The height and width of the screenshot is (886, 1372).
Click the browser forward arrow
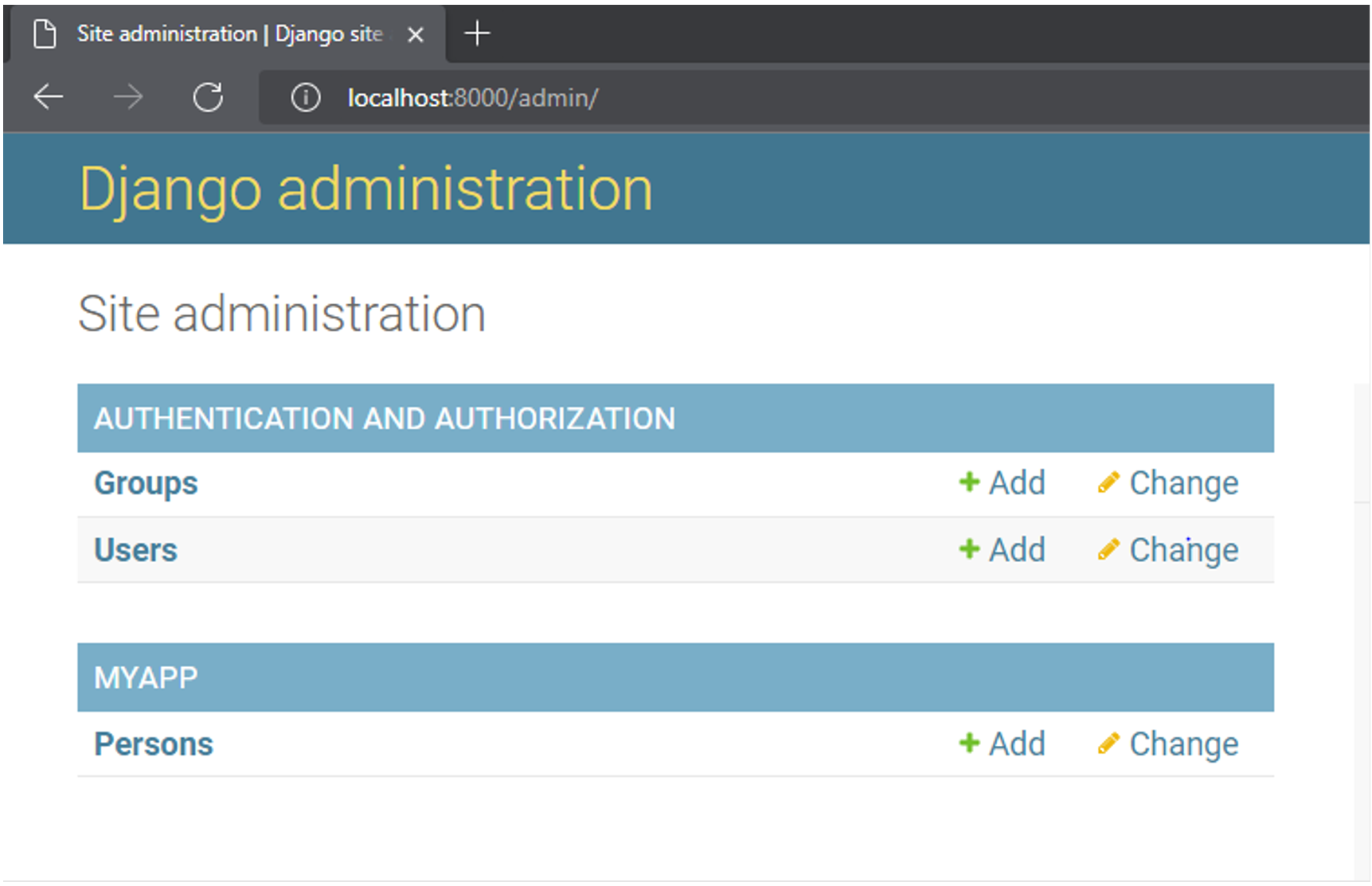(x=127, y=97)
